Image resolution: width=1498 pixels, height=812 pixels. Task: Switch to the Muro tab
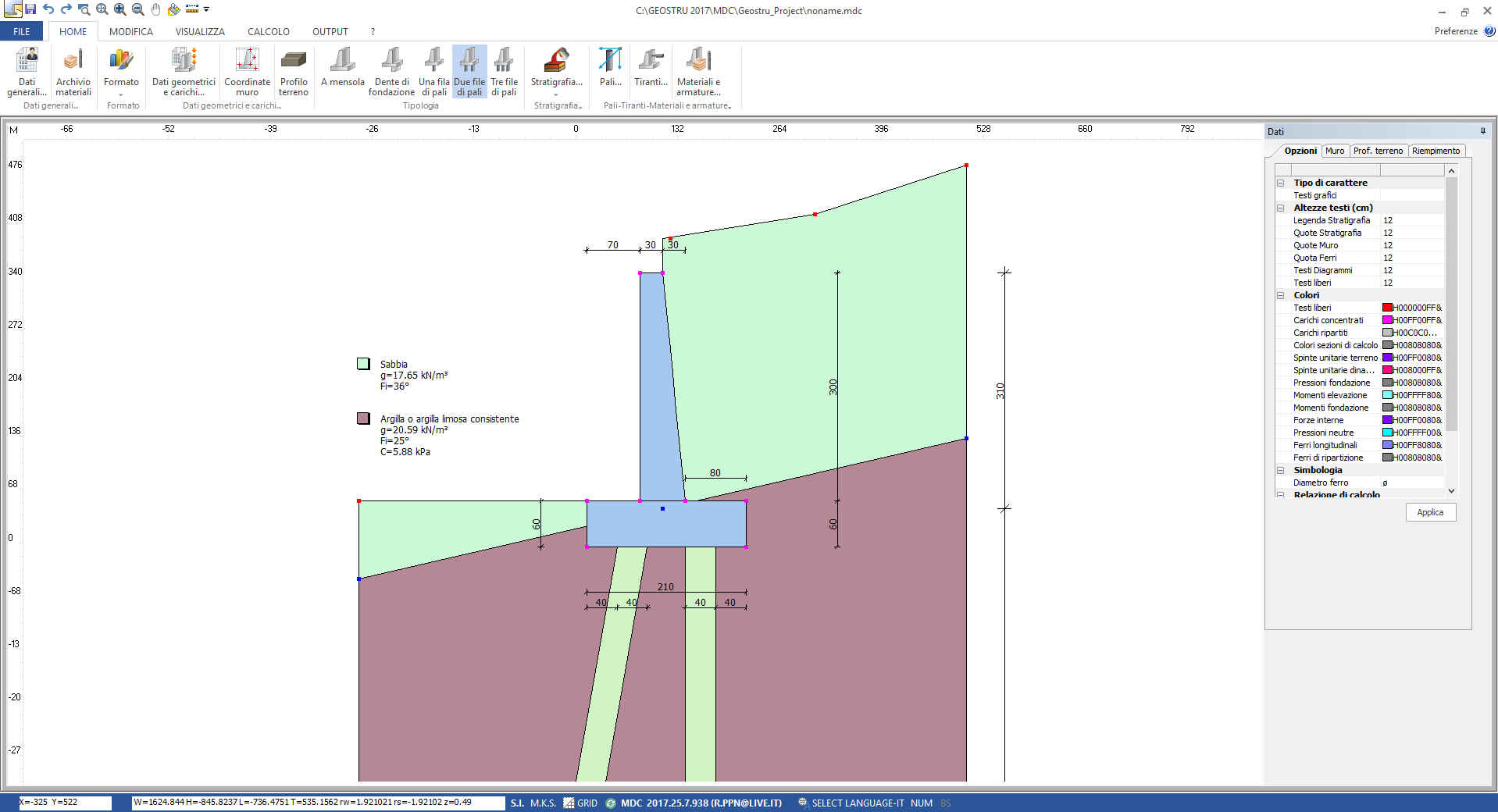click(x=1335, y=151)
